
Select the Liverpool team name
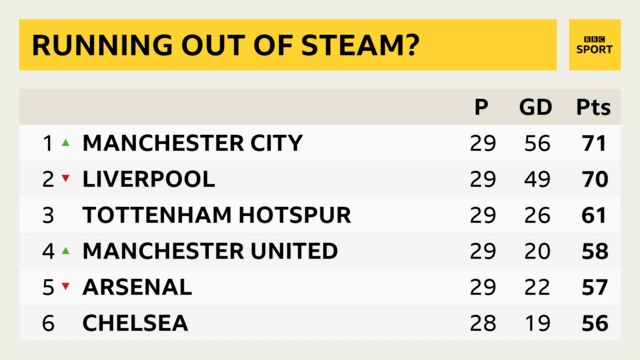coord(149,179)
